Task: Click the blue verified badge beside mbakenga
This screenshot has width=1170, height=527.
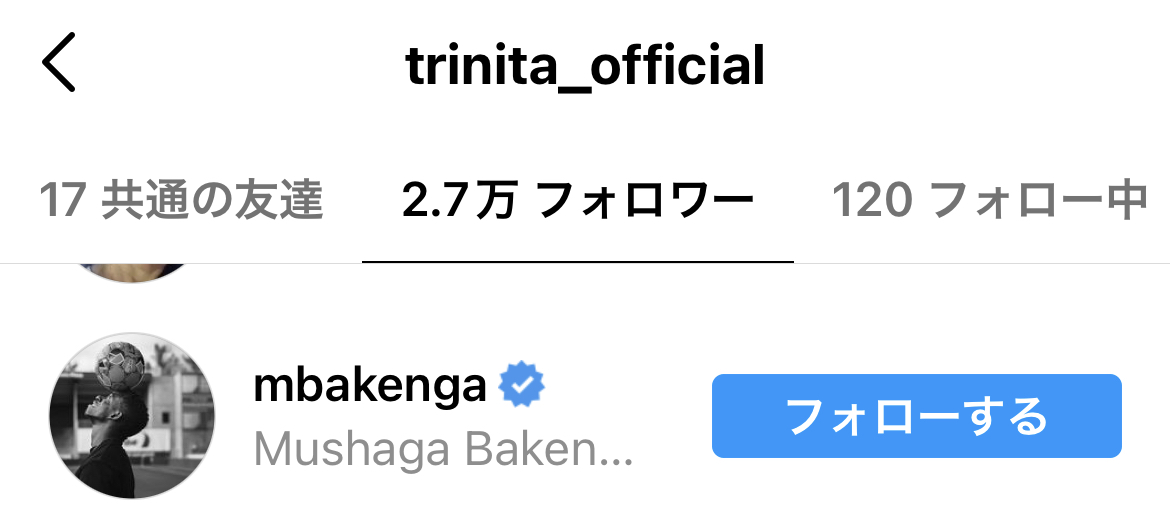Action: point(522,385)
